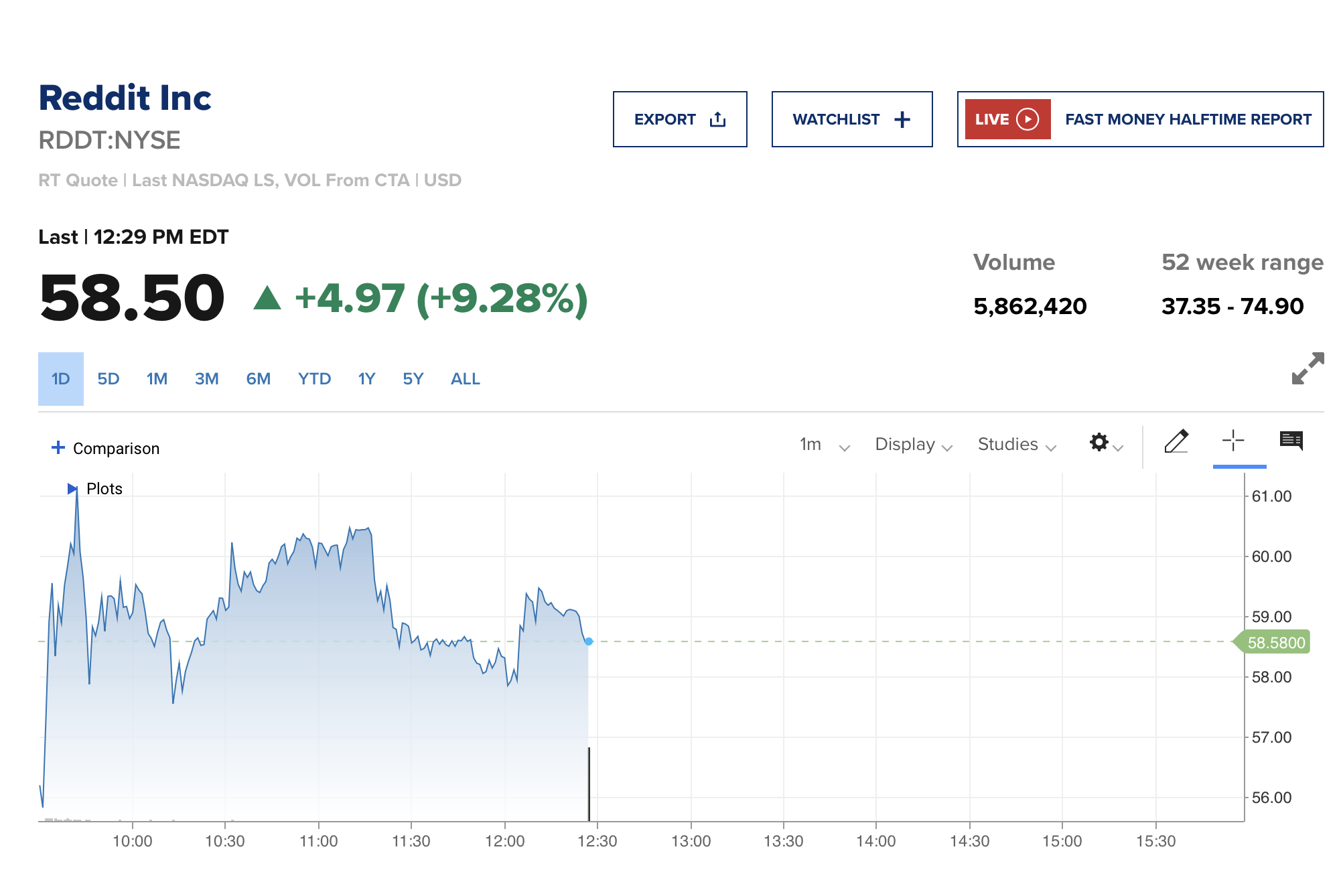Image resolution: width=1341 pixels, height=896 pixels.
Task: Click the blue last-price dot on chart
Action: [589, 642]
